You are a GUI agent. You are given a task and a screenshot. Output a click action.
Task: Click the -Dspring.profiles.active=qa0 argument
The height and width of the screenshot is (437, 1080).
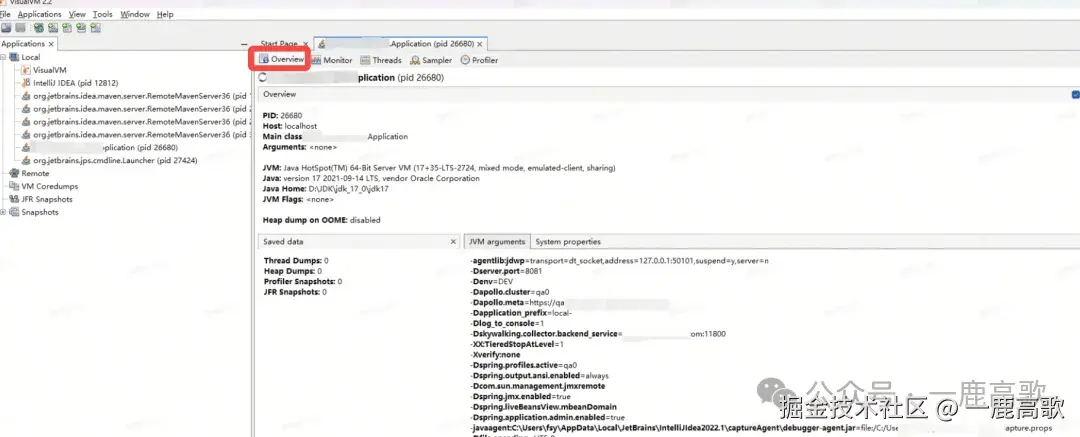click(523, 365)
